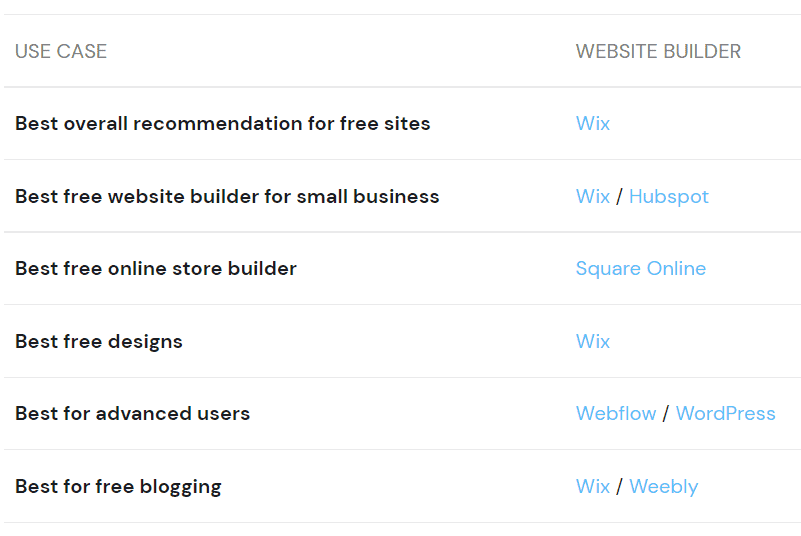Click 'Best for advanced users' row label

pos(132,414)
